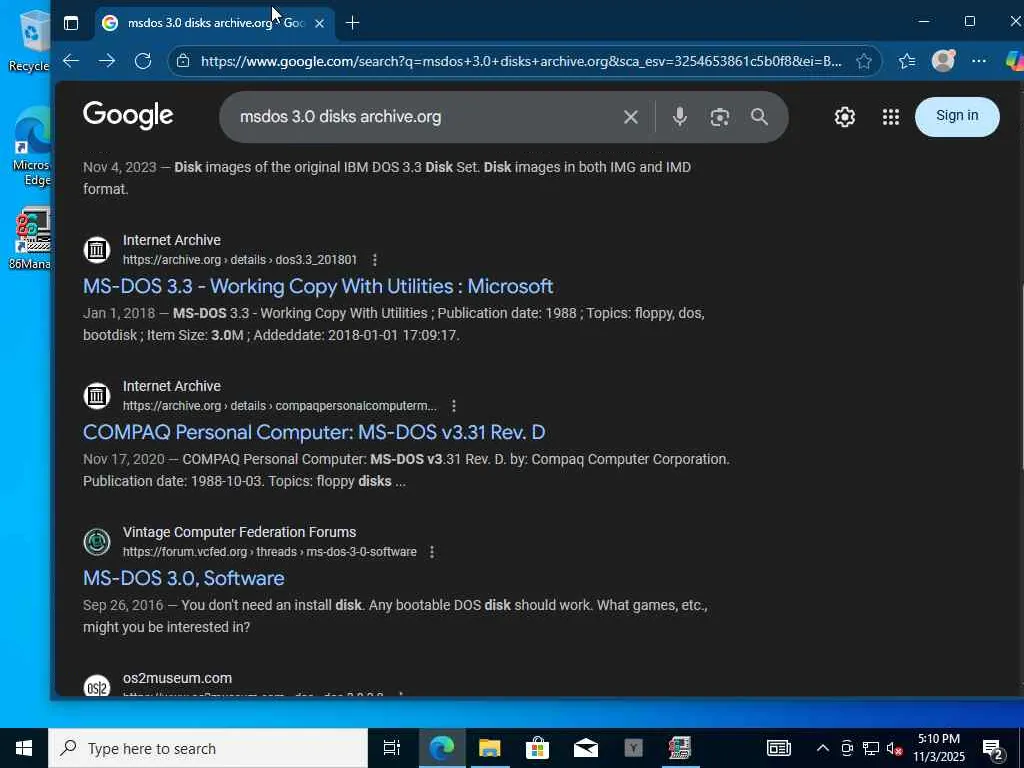This screenshot has width=1024, height=768.
Task: Go forward with the forward arrow
Action: coord(107,61)
